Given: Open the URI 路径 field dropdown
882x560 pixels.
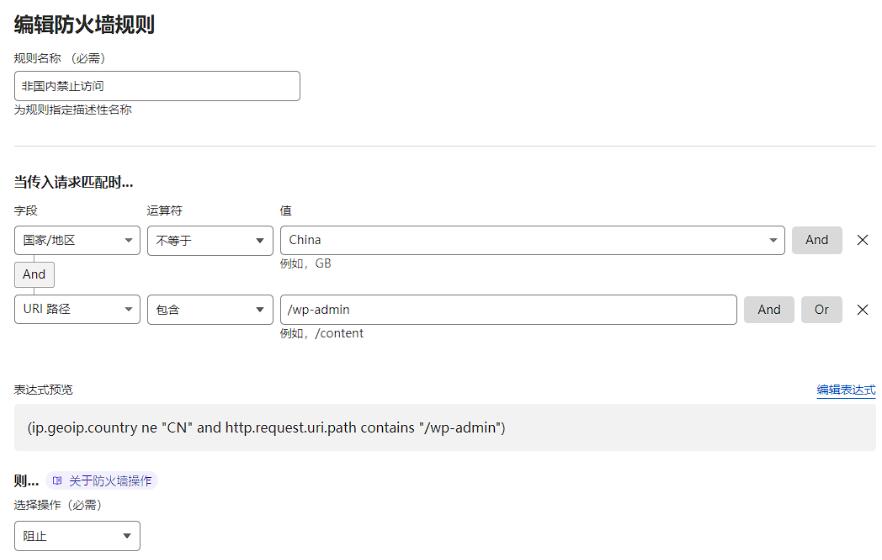Looking at the screenshot, I should point(77,309).
